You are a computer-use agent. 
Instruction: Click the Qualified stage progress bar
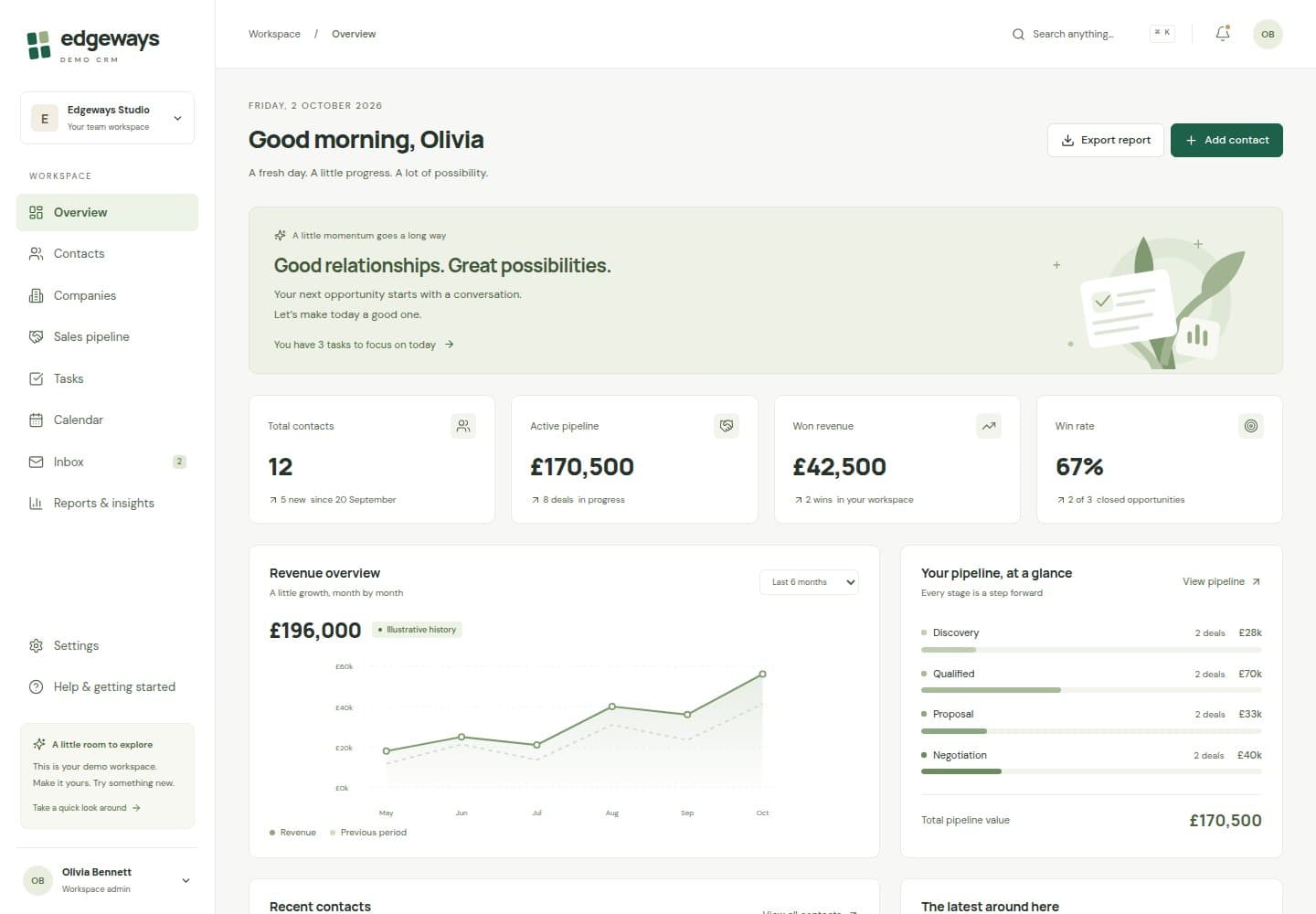click(x=1091, y=690)
